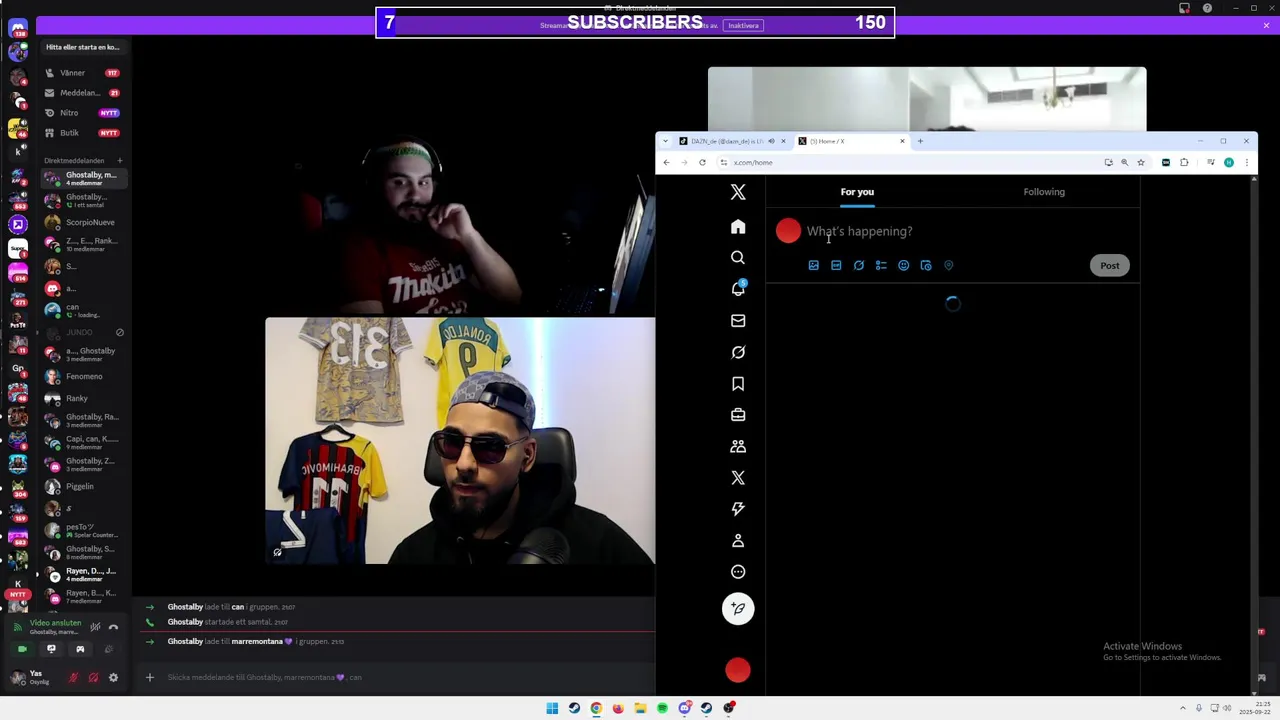Share your screen in Discord
This screenshot has width=1280, height=720.
click(x=51, y=649)
